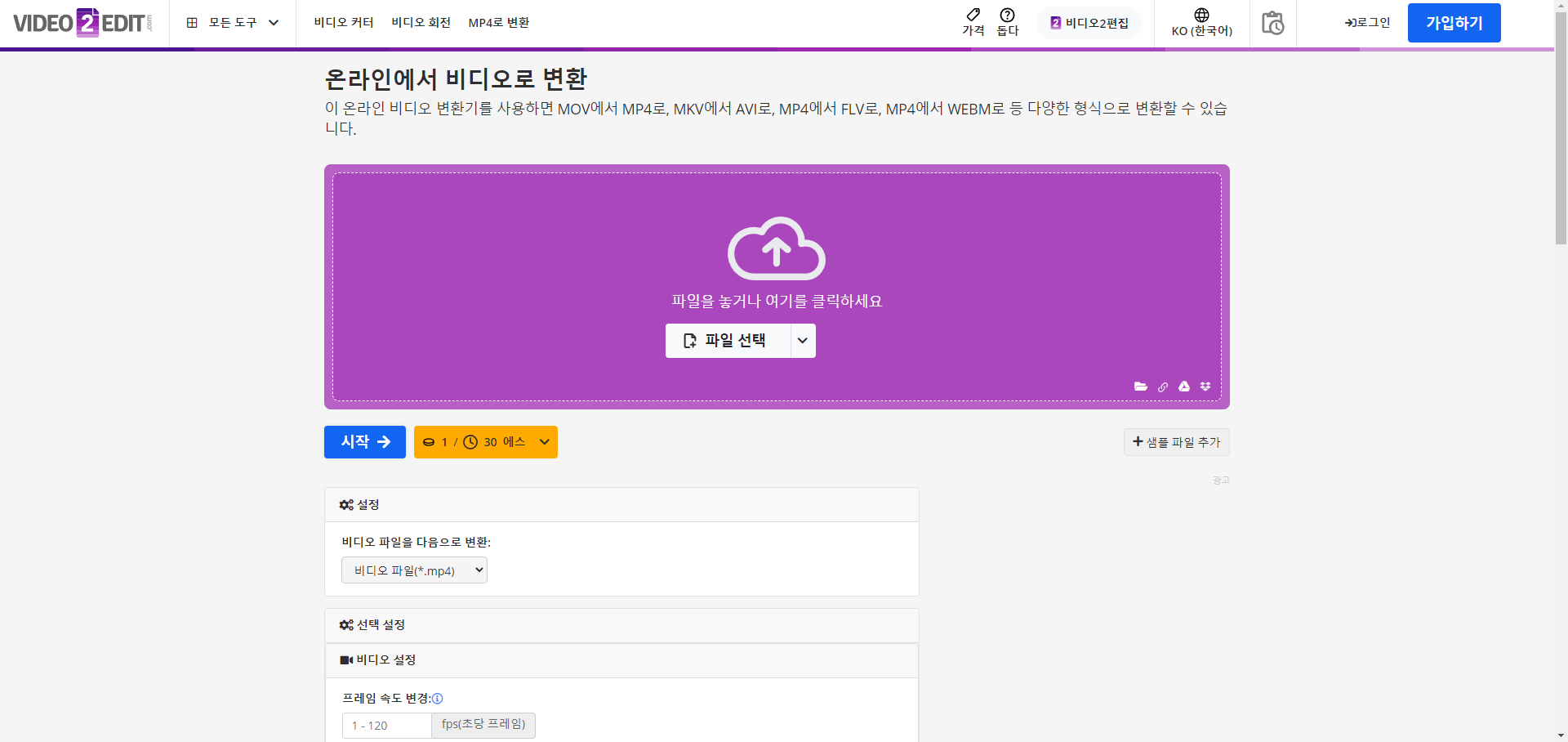The image size is (1568, 742).
Task: Open the 모든 도구 all-tools menu
Action: tap(233, 23)
